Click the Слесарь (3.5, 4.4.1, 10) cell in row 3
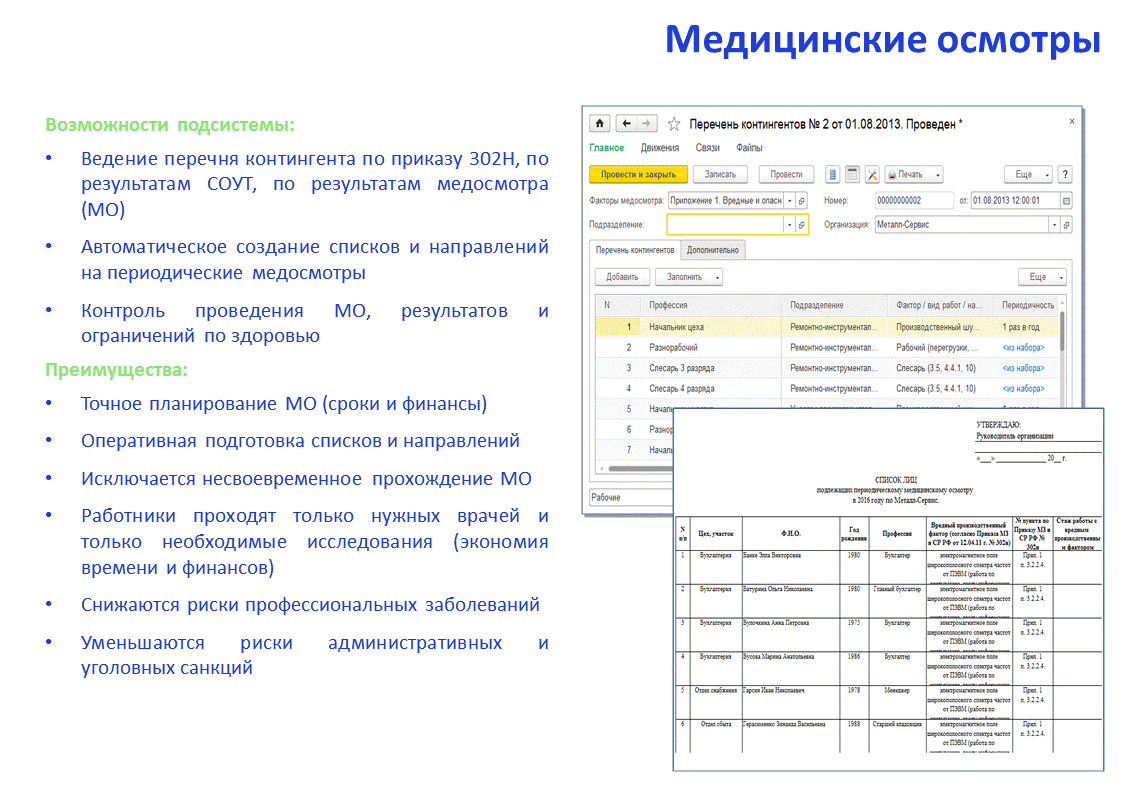Screen dimensions: 1123x794 (940, 368)
